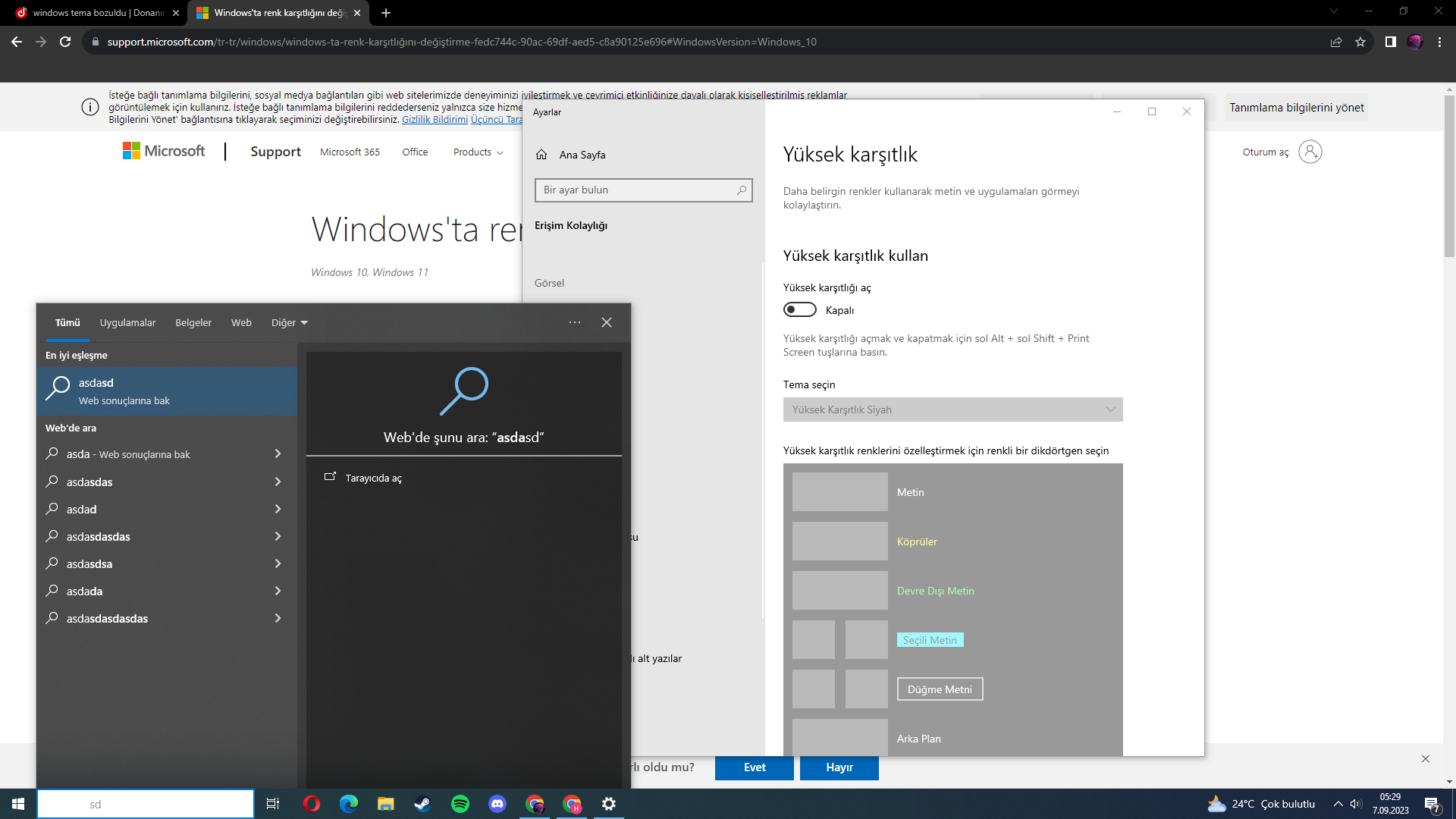This screenshot has width=1456, height=819.
Task: Switch to Uygulamalar search tab
Action: [127, 322]
